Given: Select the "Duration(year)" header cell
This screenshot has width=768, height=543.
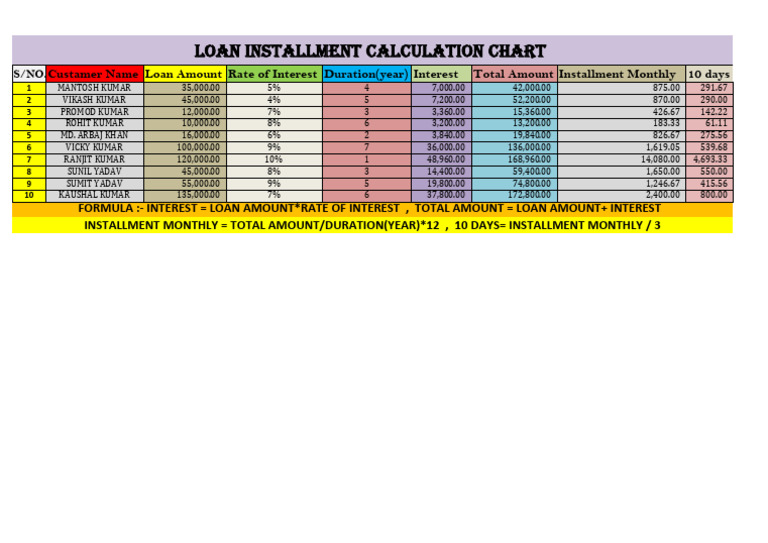Looking at the screenshot, I should point(366,74).
